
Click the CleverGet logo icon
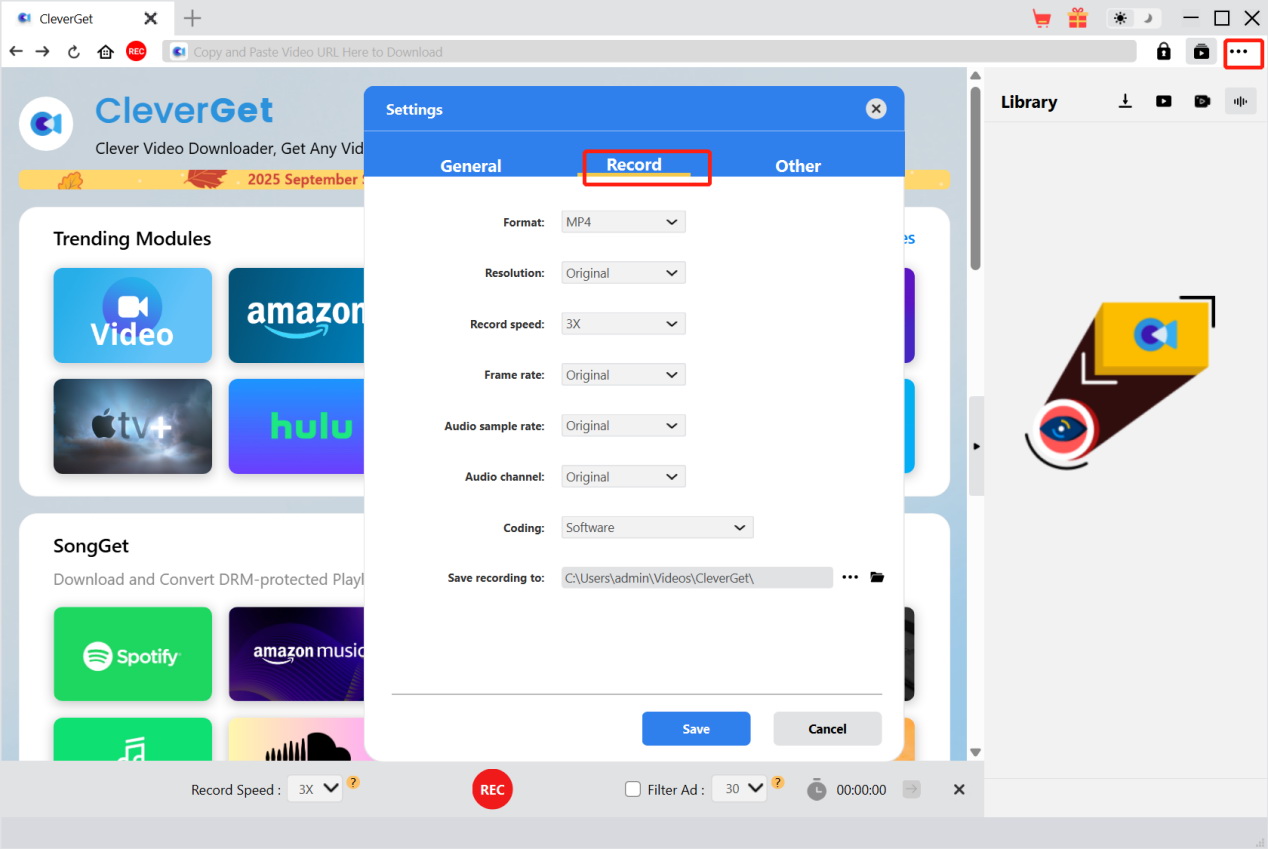pos(45,124)
